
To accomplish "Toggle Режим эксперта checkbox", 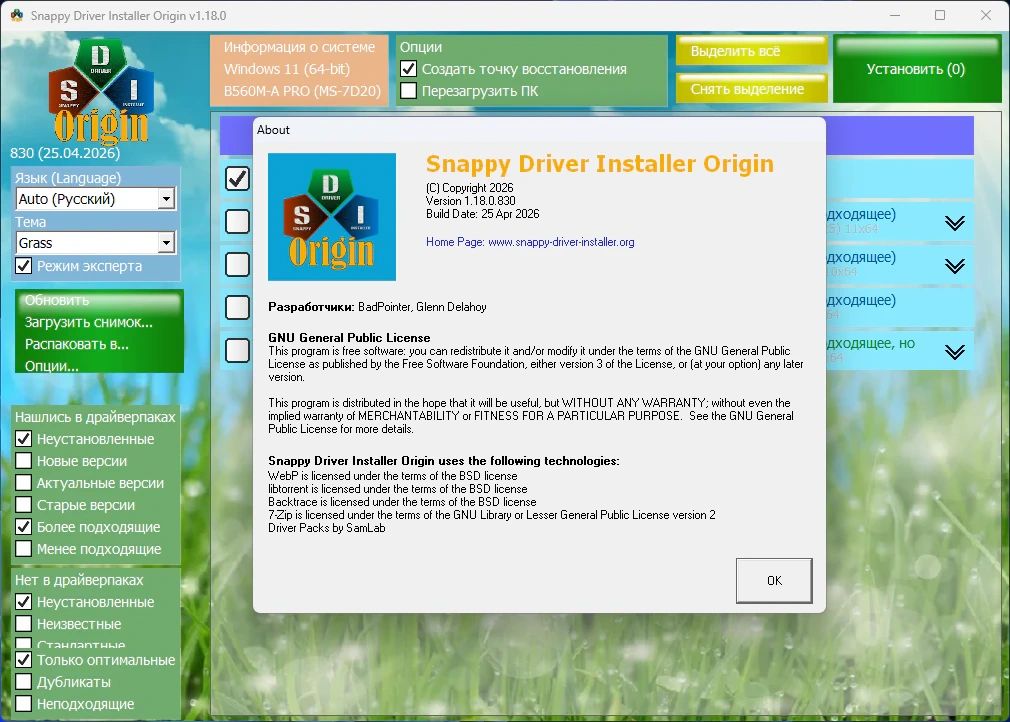I will (23, 265).
